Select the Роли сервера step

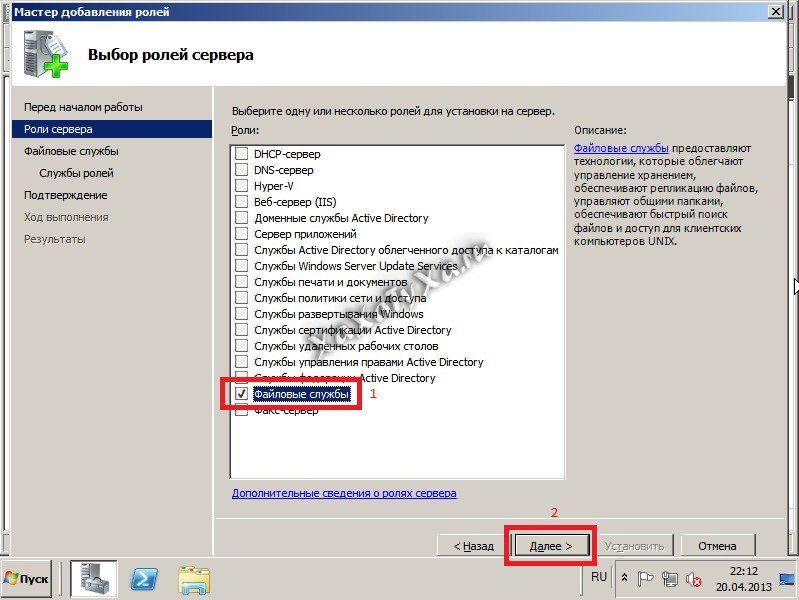tap(112, 129)
